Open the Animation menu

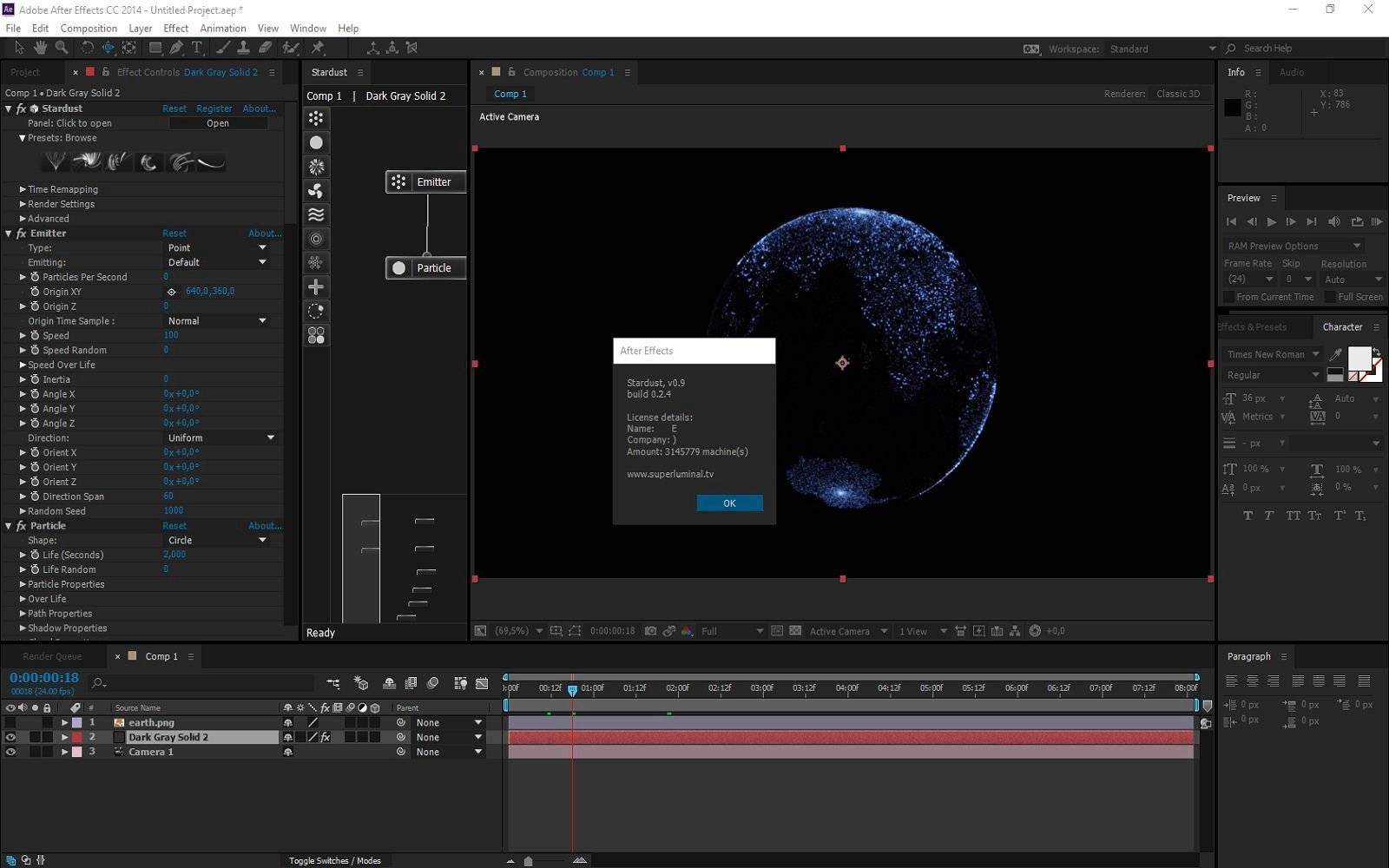point(223,28)
